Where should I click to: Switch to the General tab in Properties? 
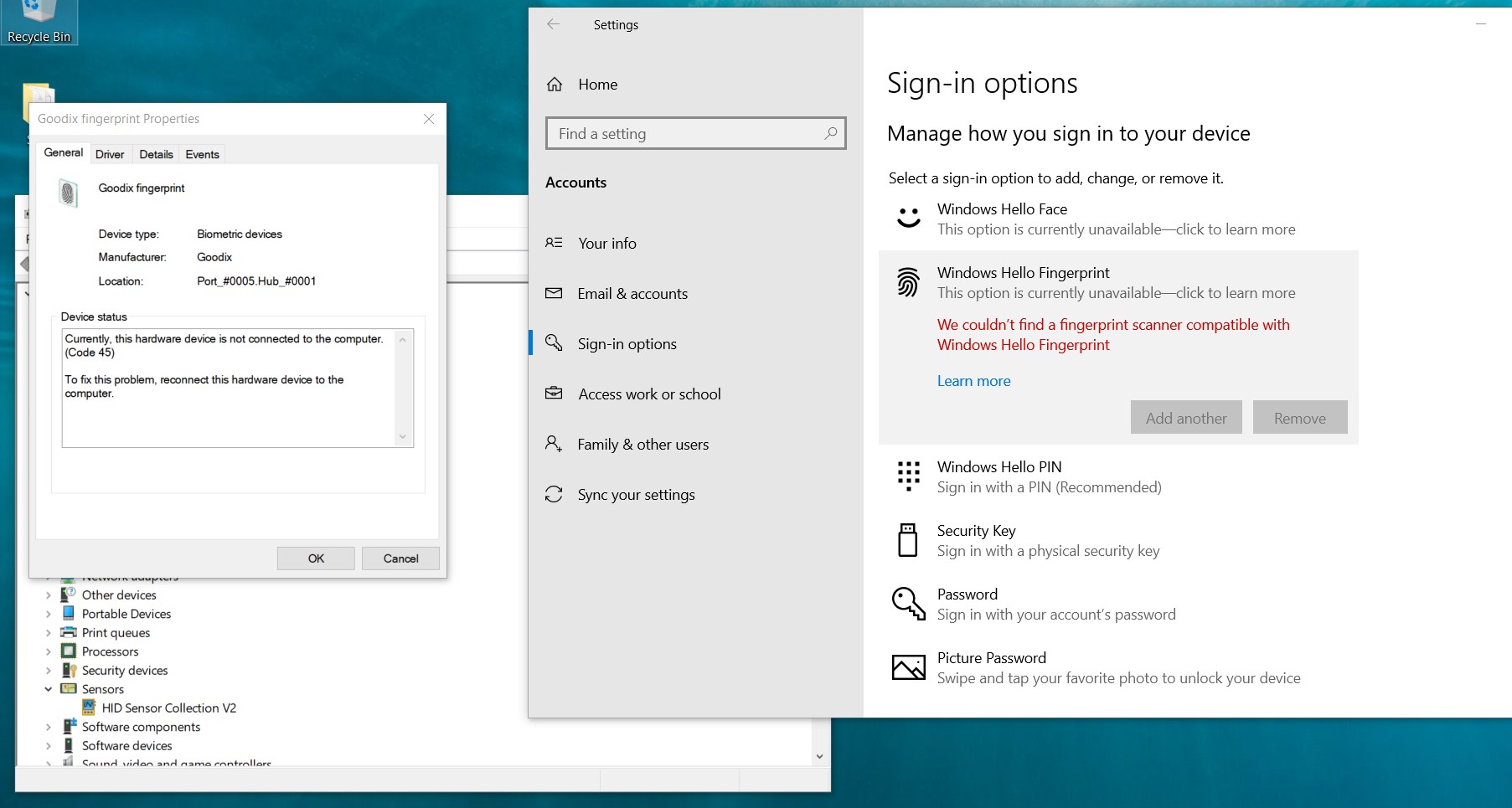pos(63,152)
